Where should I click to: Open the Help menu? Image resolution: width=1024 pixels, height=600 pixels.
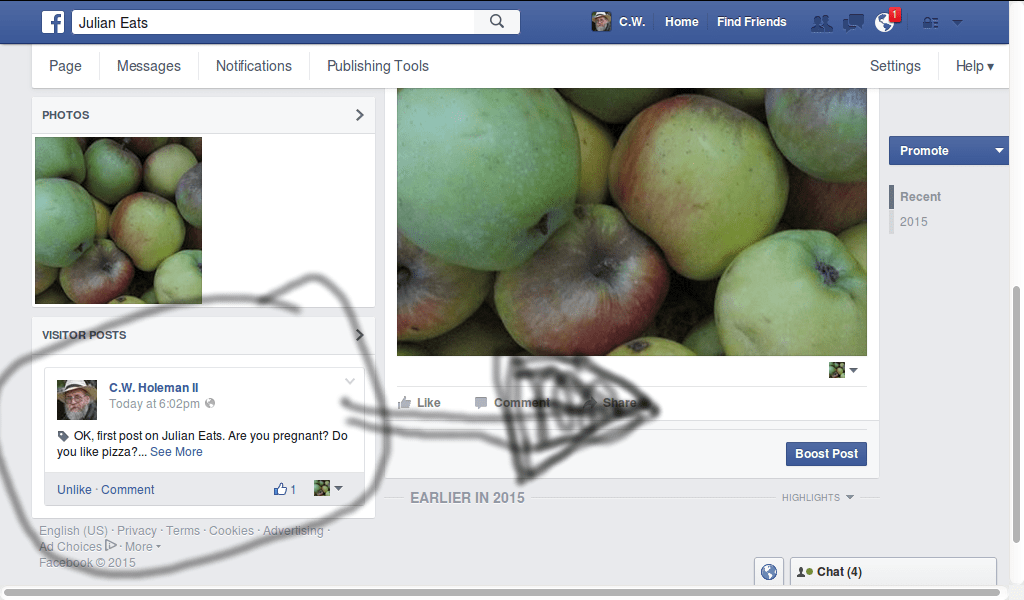coord(972,66)
